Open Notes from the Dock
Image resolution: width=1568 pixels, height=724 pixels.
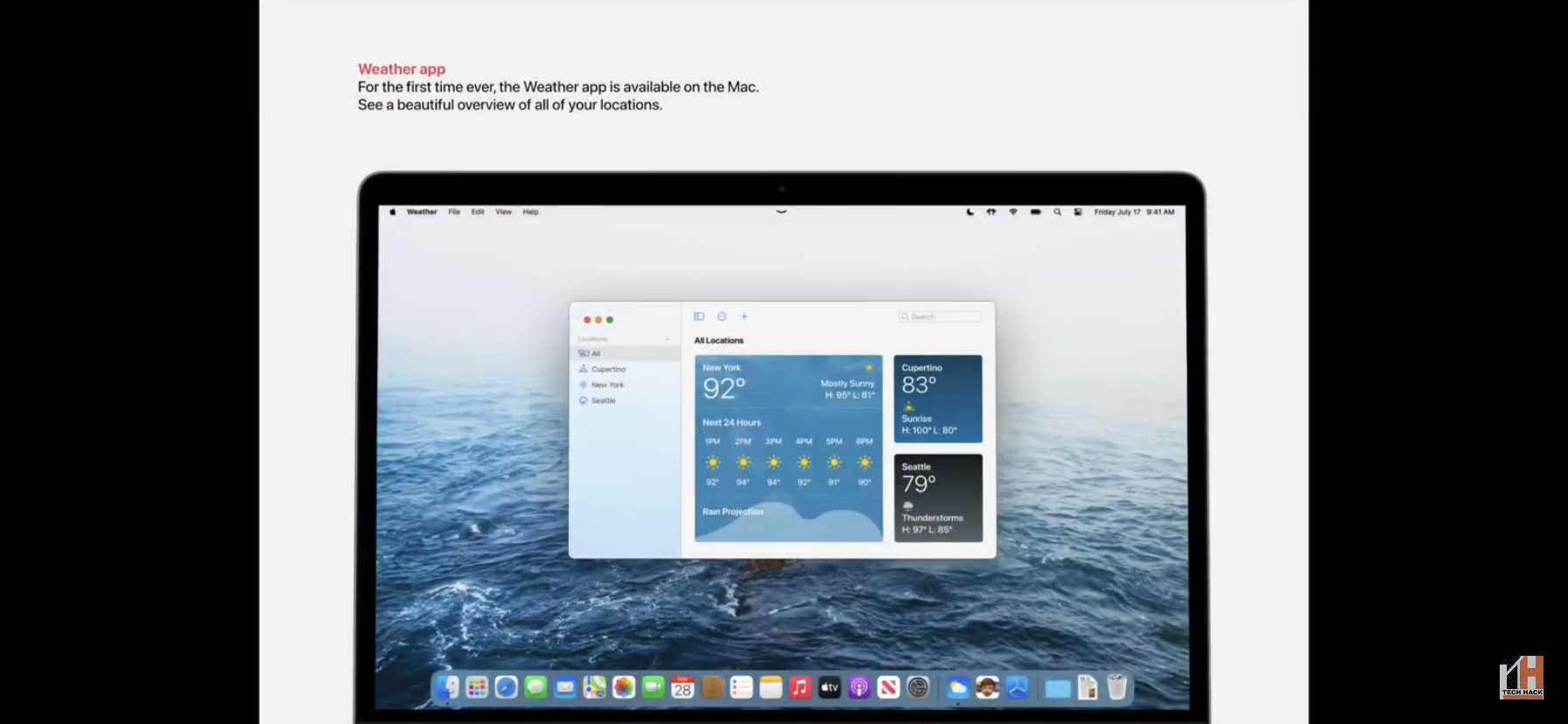(771, 688)
